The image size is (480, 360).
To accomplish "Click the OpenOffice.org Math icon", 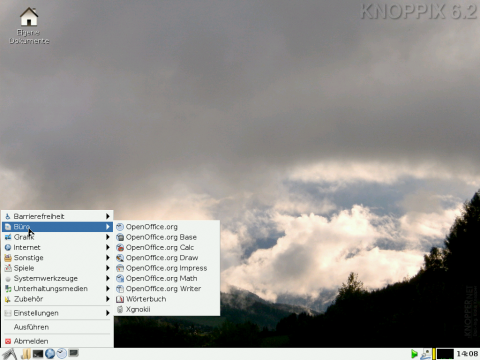I will [x=120, y=279].
